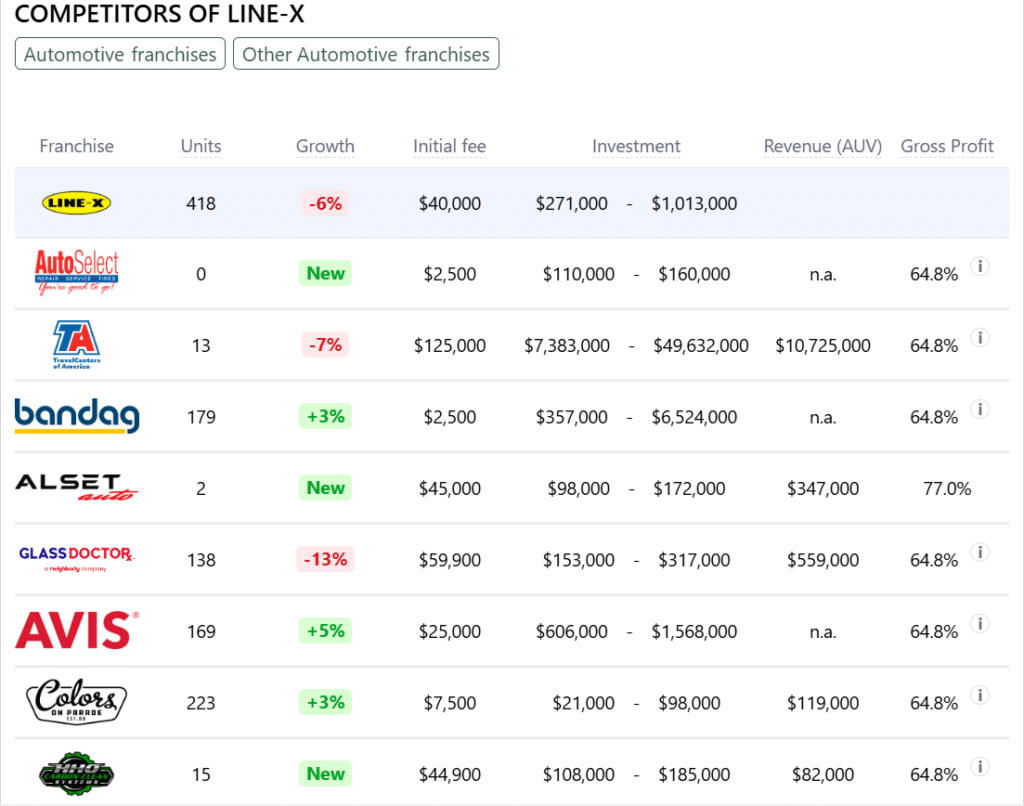Click info icon in HHO Carbon Clean row

pos(980,766)
